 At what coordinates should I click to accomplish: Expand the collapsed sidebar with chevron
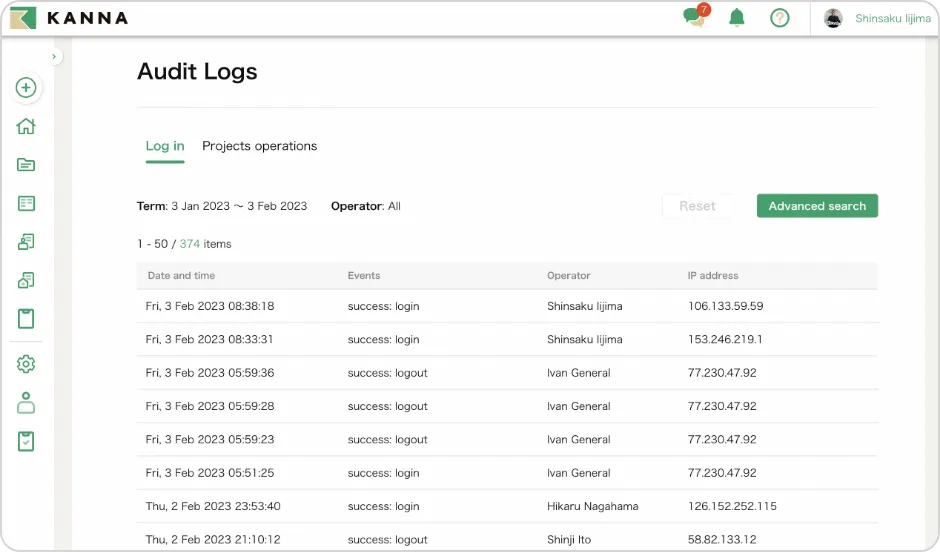(x=54, y=57)
